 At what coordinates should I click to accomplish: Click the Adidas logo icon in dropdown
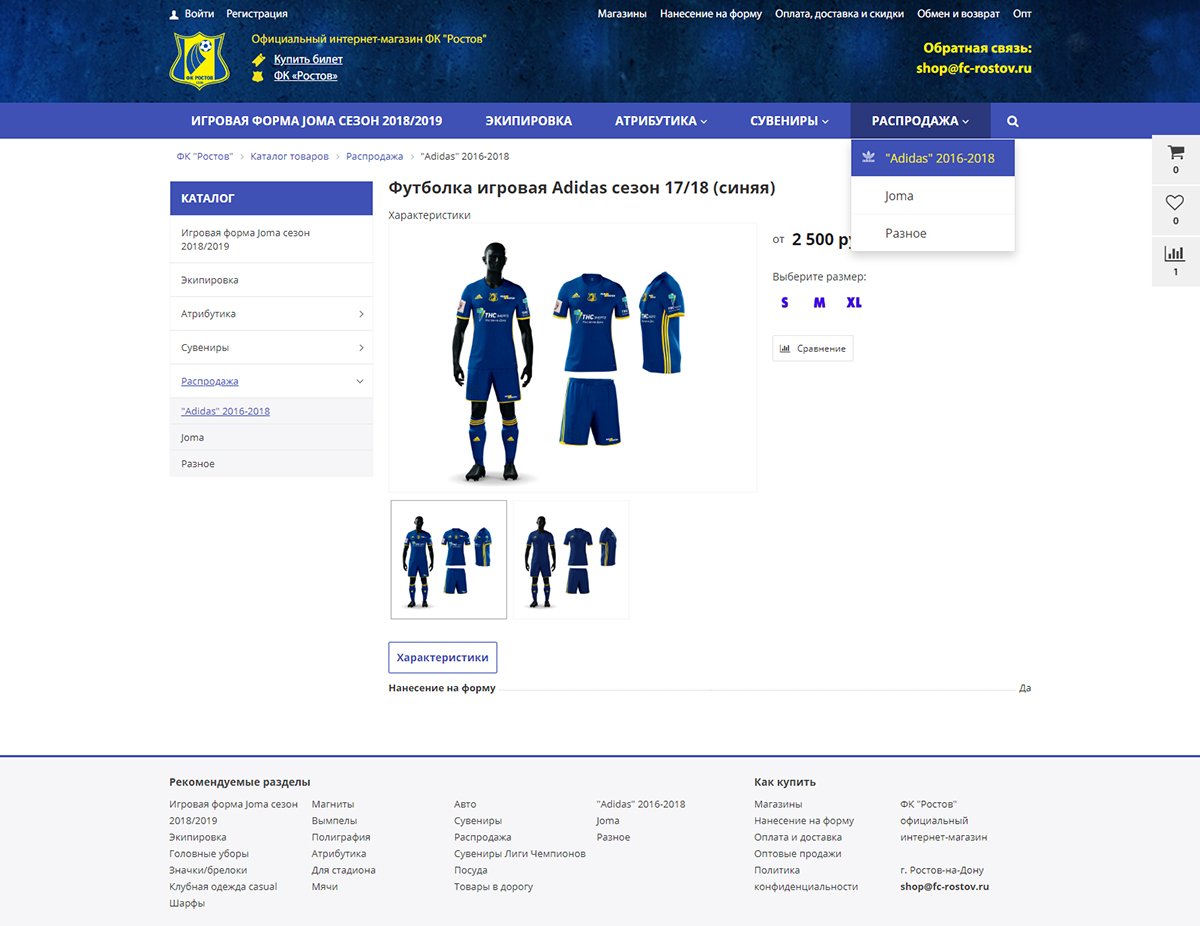(868, 158)
